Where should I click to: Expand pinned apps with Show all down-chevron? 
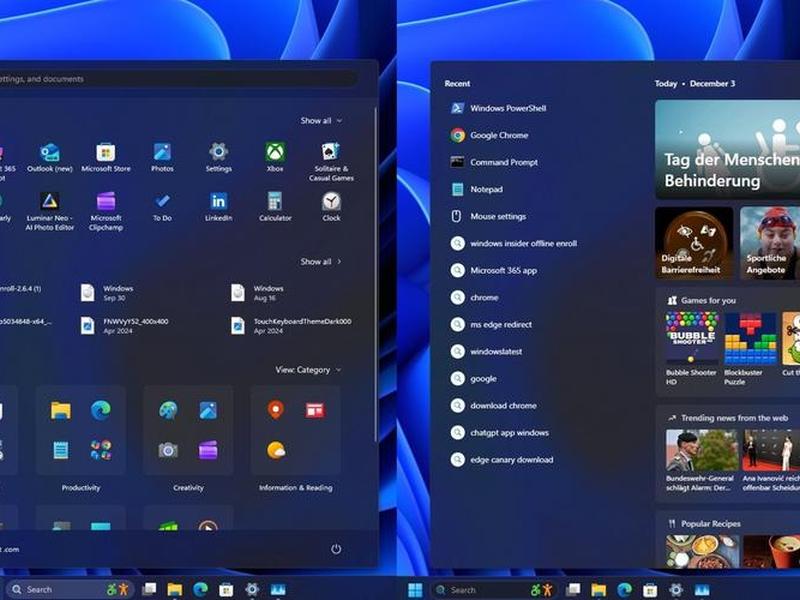click(x=321, y=121)
